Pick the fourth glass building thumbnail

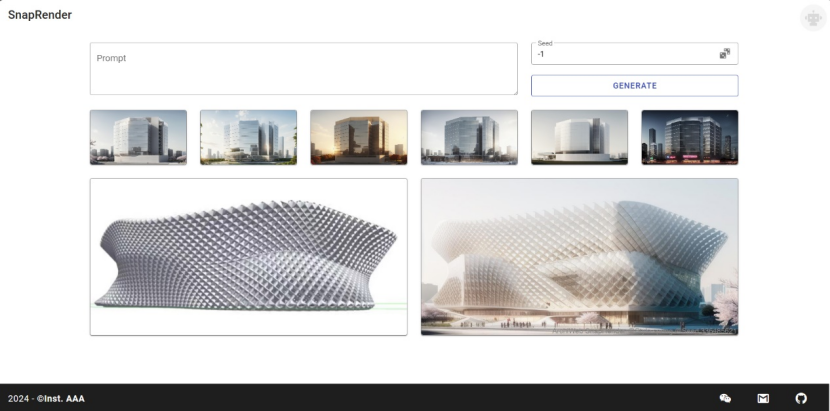469,137
